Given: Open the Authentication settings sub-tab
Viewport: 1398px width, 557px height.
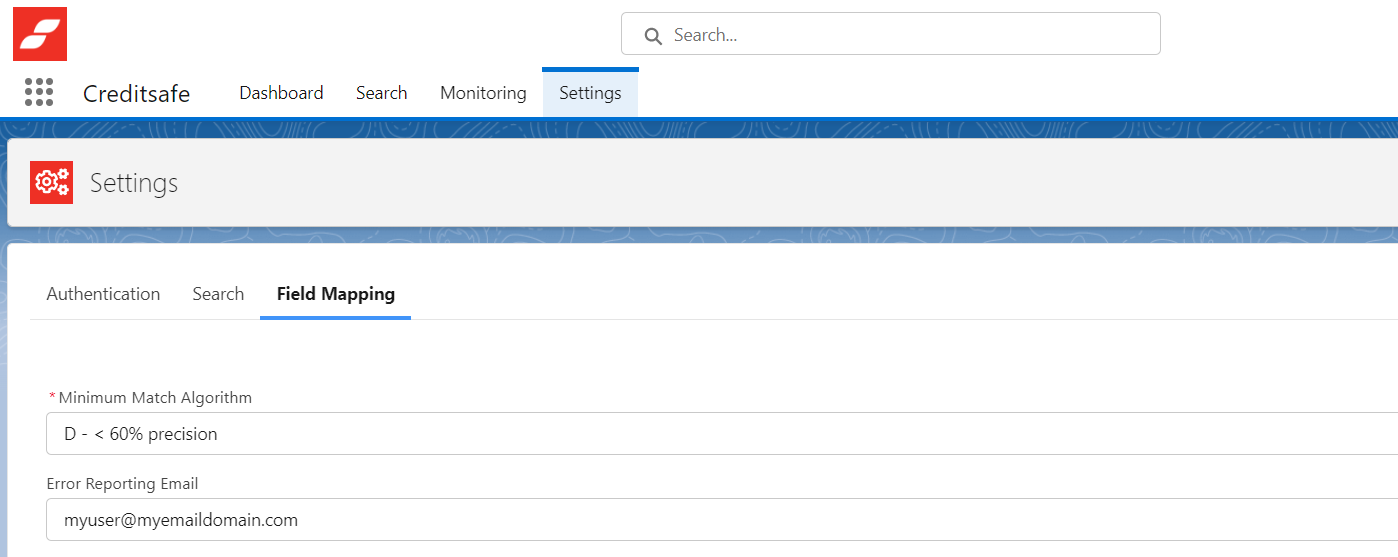Looking at the screenshot, I should click(103, 294).
